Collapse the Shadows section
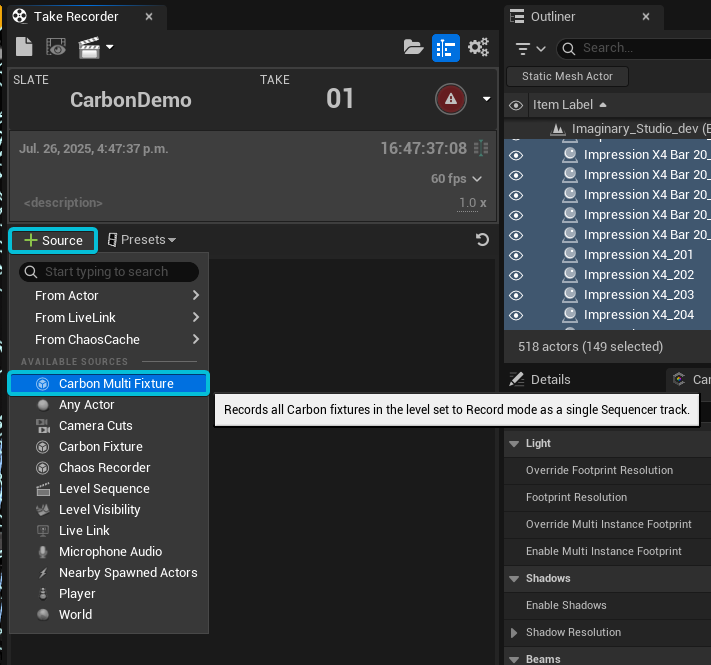Viewport: 711px width, 665px height. [x=515, y=578]
